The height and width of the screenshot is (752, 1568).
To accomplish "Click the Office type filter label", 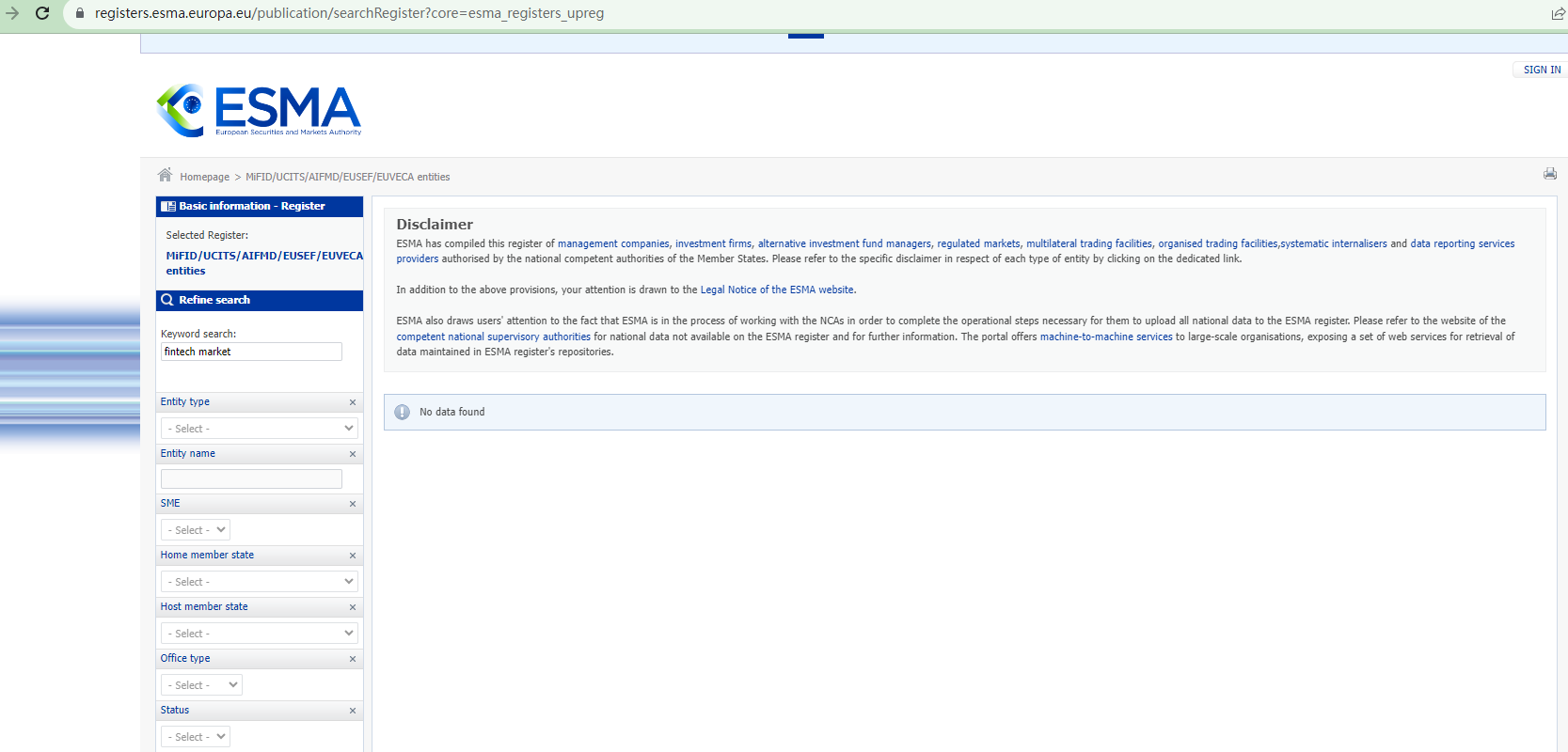I will click(x=185, y=658).
